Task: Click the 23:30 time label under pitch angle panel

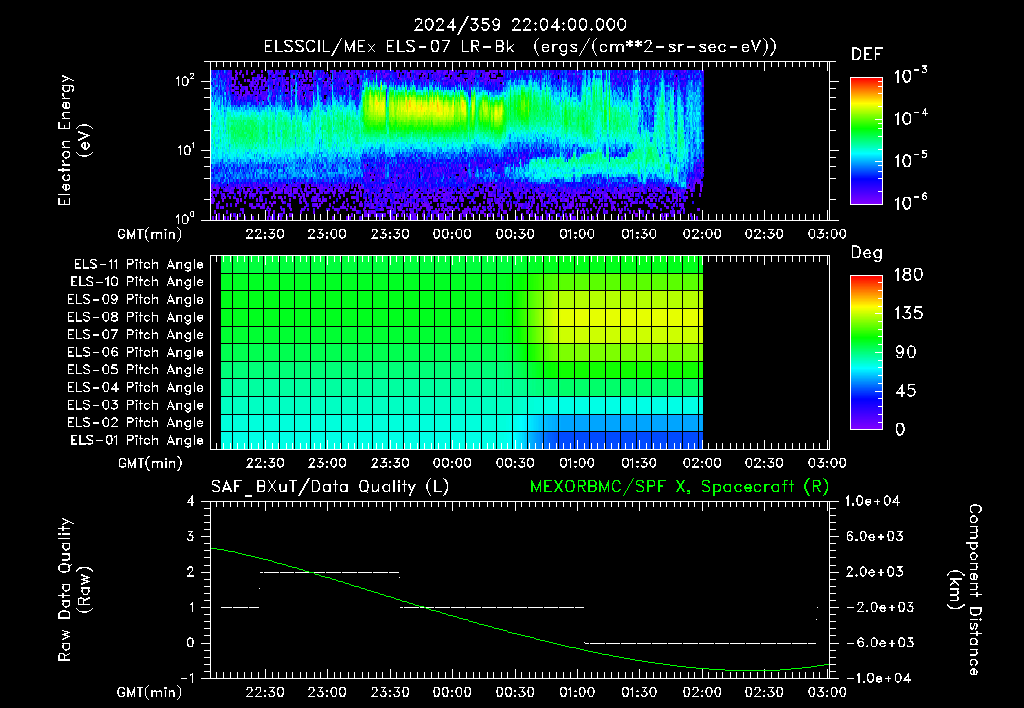Action: pos(390,464)
